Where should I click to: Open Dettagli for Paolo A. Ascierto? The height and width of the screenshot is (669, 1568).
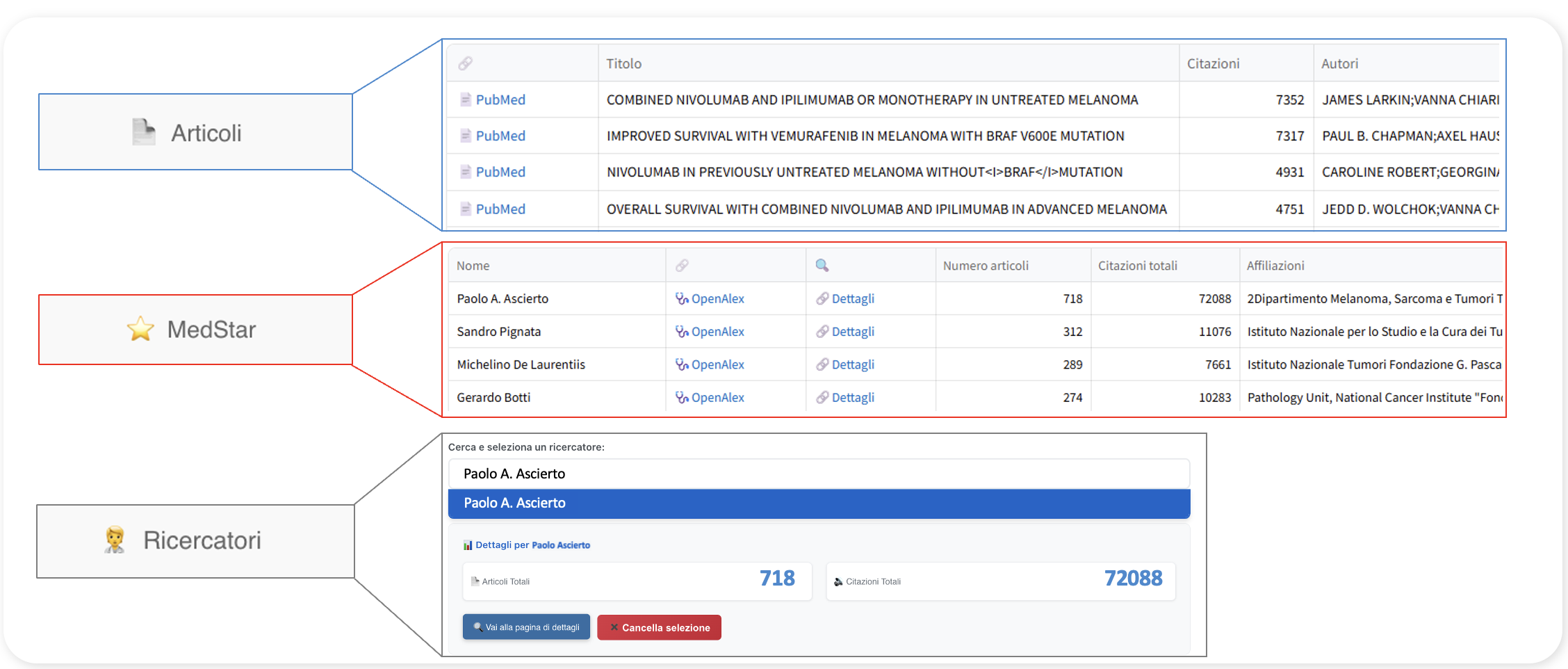tap(852, 299)
